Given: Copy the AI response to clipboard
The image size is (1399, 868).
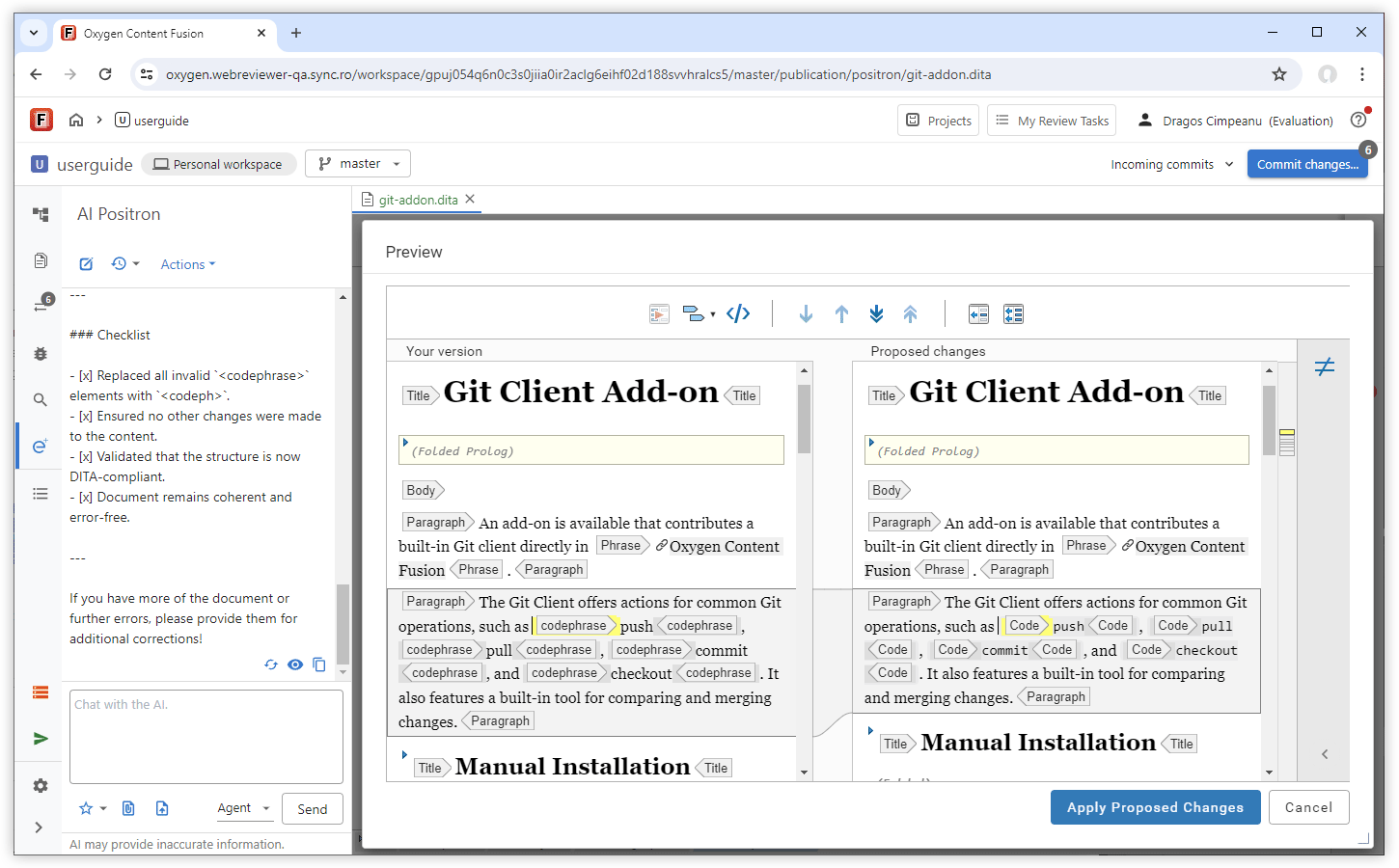Looking at the screenshot, I should [x=319, y=665].
